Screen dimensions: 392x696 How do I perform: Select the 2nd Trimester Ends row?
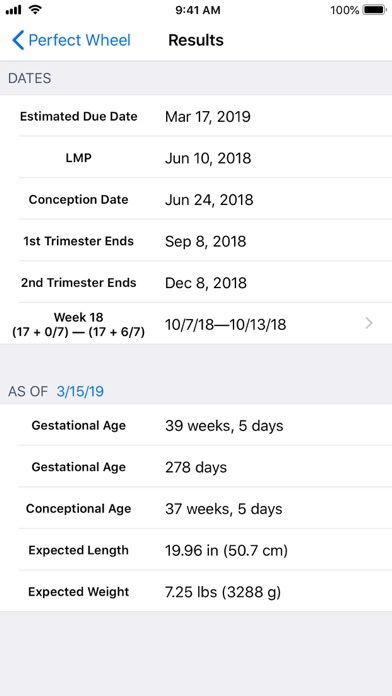[196, 283]
